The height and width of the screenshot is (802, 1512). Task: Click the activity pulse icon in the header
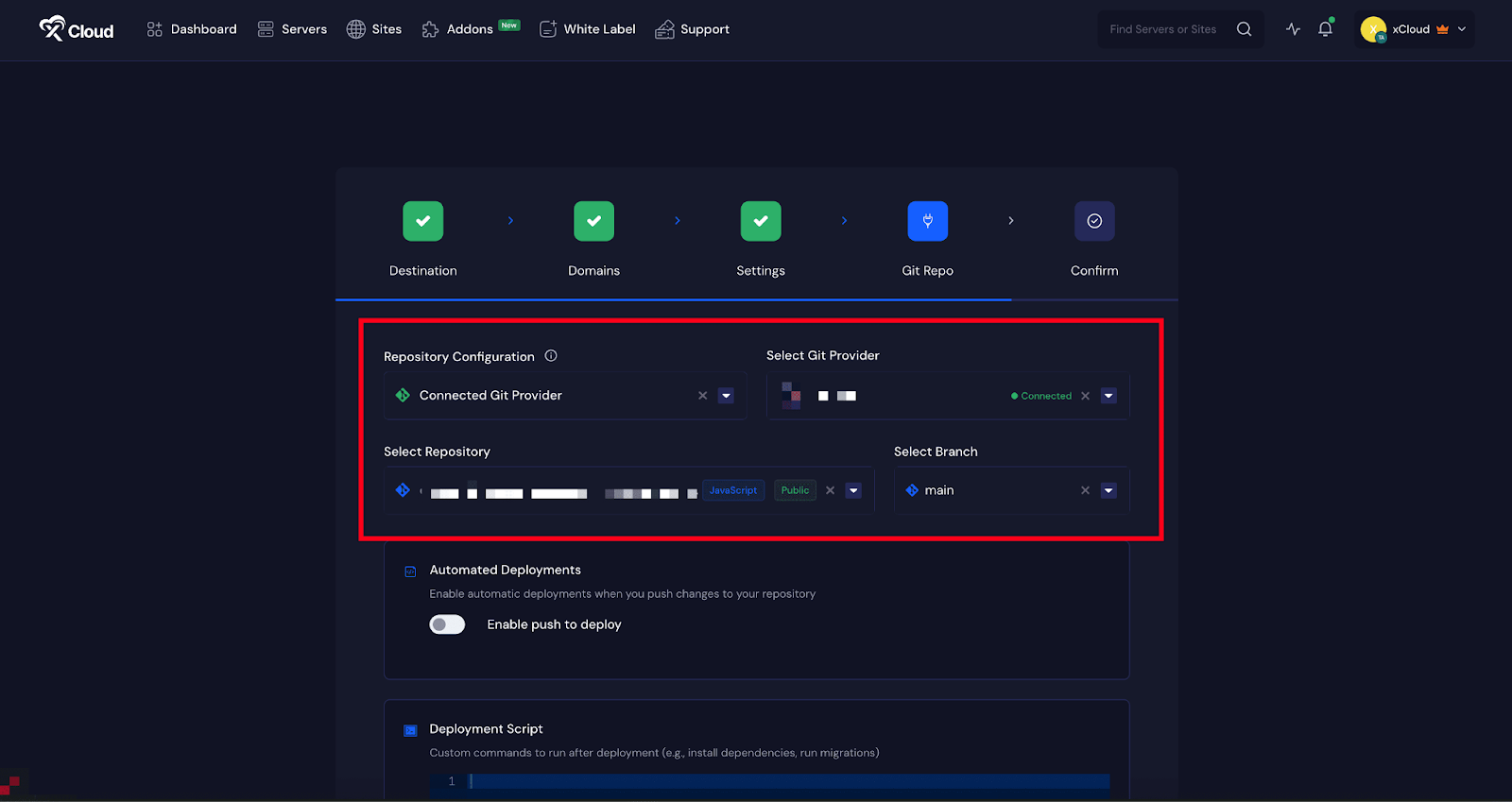(x=1293, y=29)
